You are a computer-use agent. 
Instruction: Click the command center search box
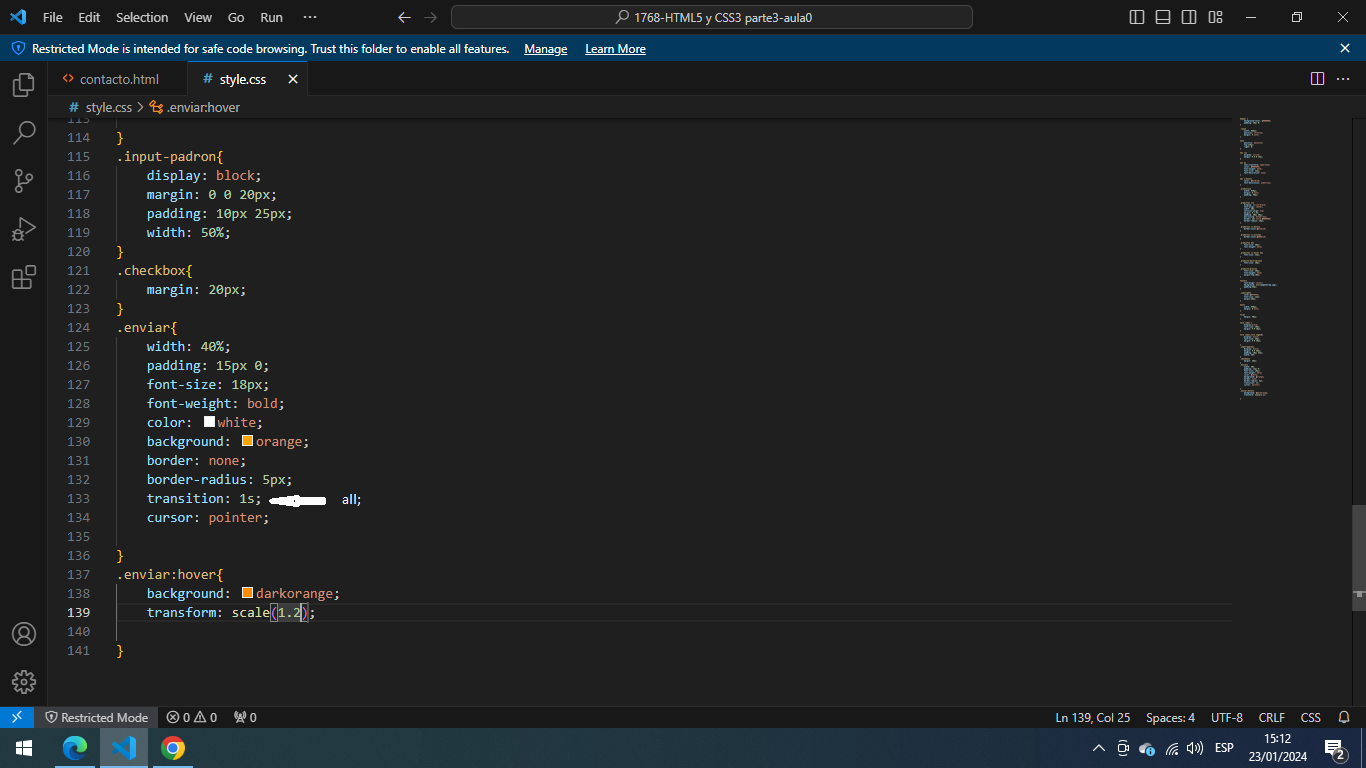click(712, 17)
